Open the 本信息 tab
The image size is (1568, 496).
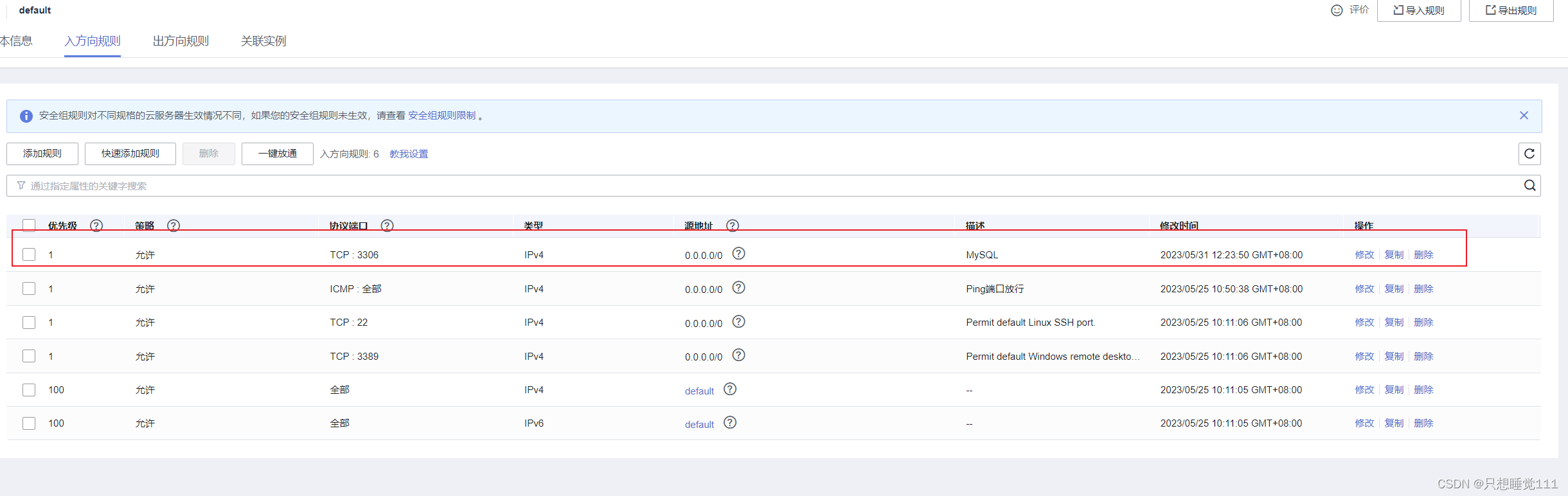click(x=16, y=41)
